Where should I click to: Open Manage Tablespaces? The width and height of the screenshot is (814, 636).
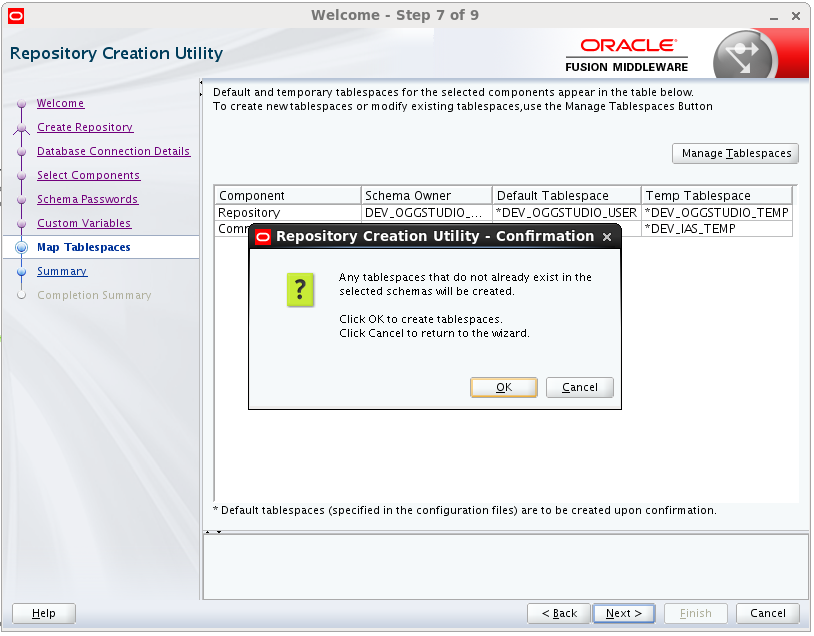(735, 153)
